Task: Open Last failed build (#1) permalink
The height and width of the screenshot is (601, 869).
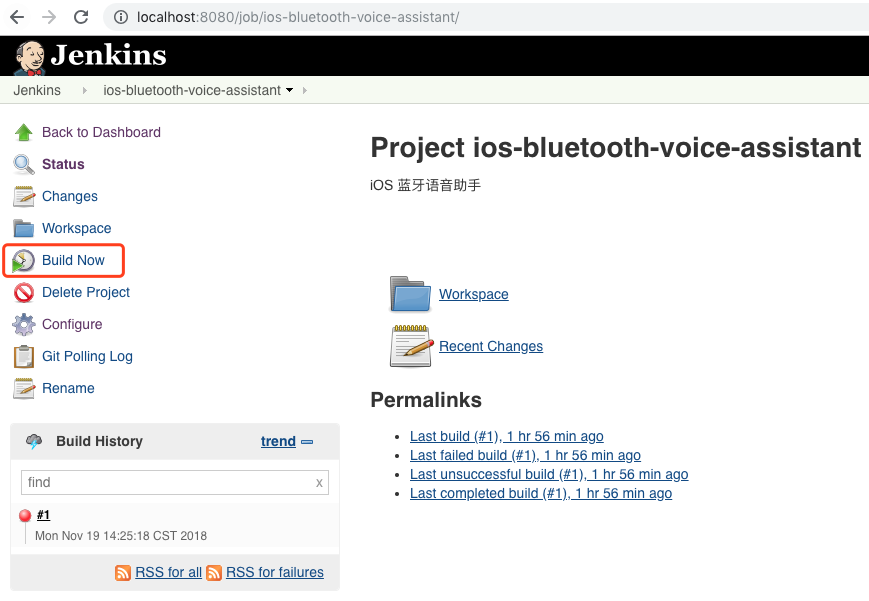Action: point(525,456)
